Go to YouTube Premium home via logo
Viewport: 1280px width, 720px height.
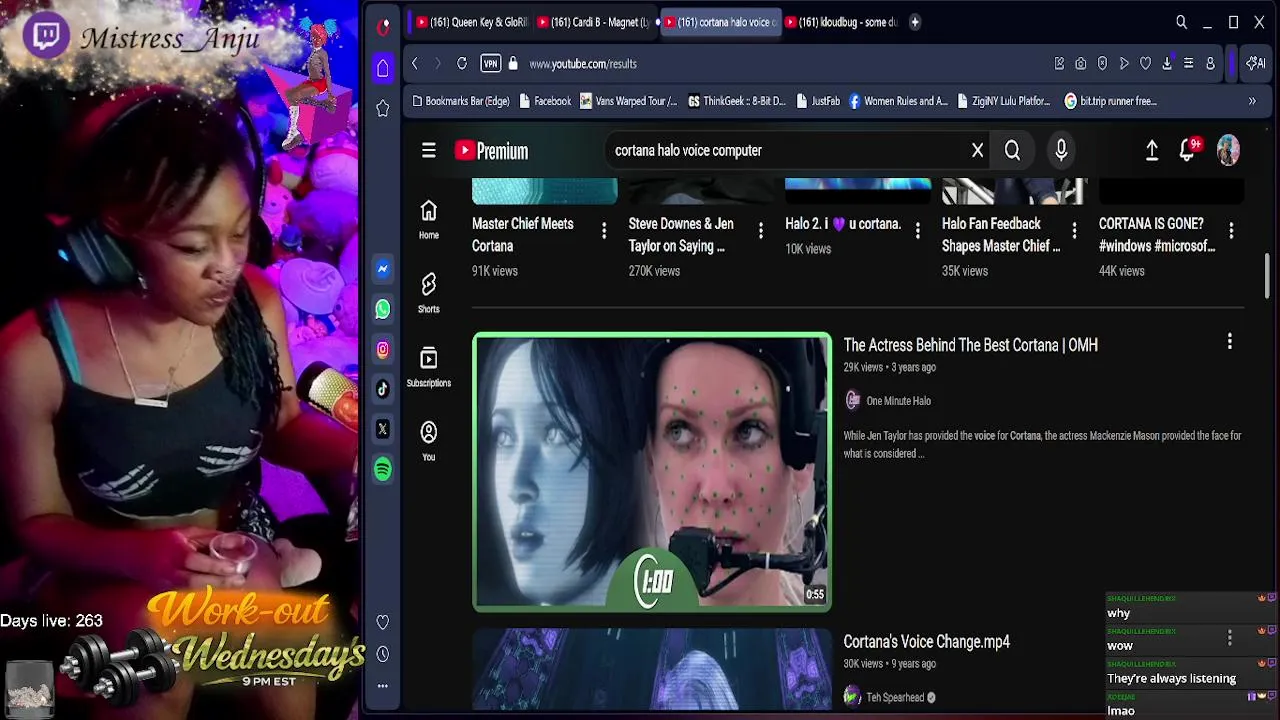point(491,151)
